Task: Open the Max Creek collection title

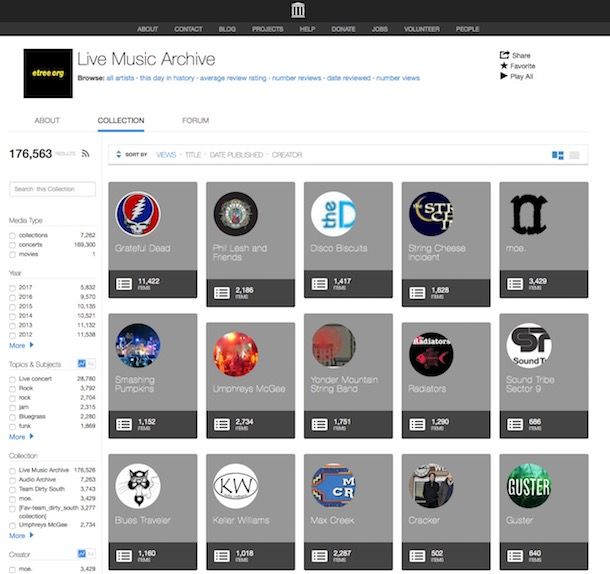Action: 333,520
